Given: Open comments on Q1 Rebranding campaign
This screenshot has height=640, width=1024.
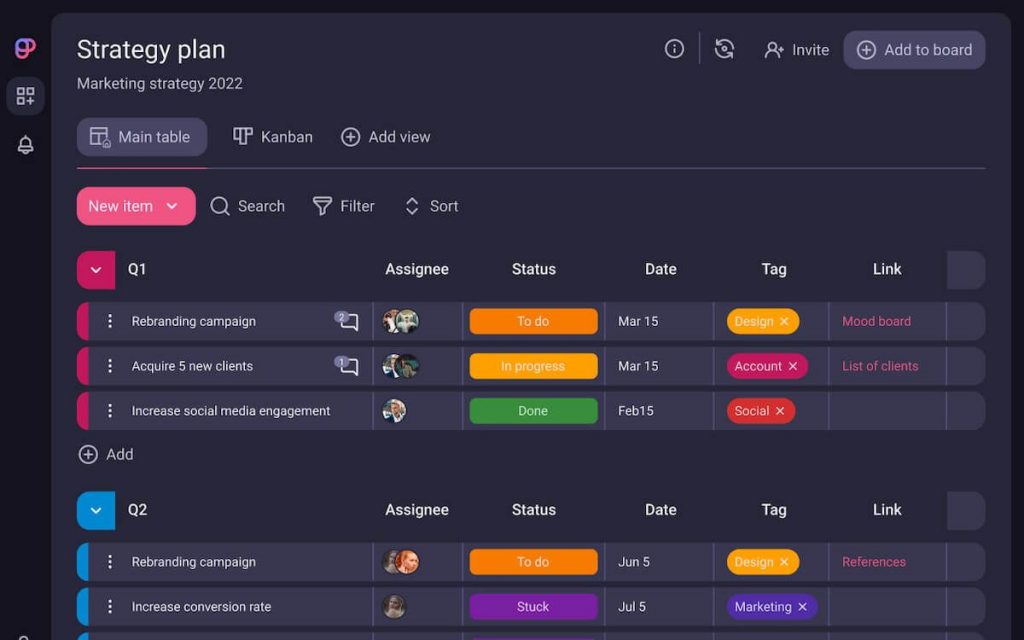Looking at the screenshot, I should 346,321.
